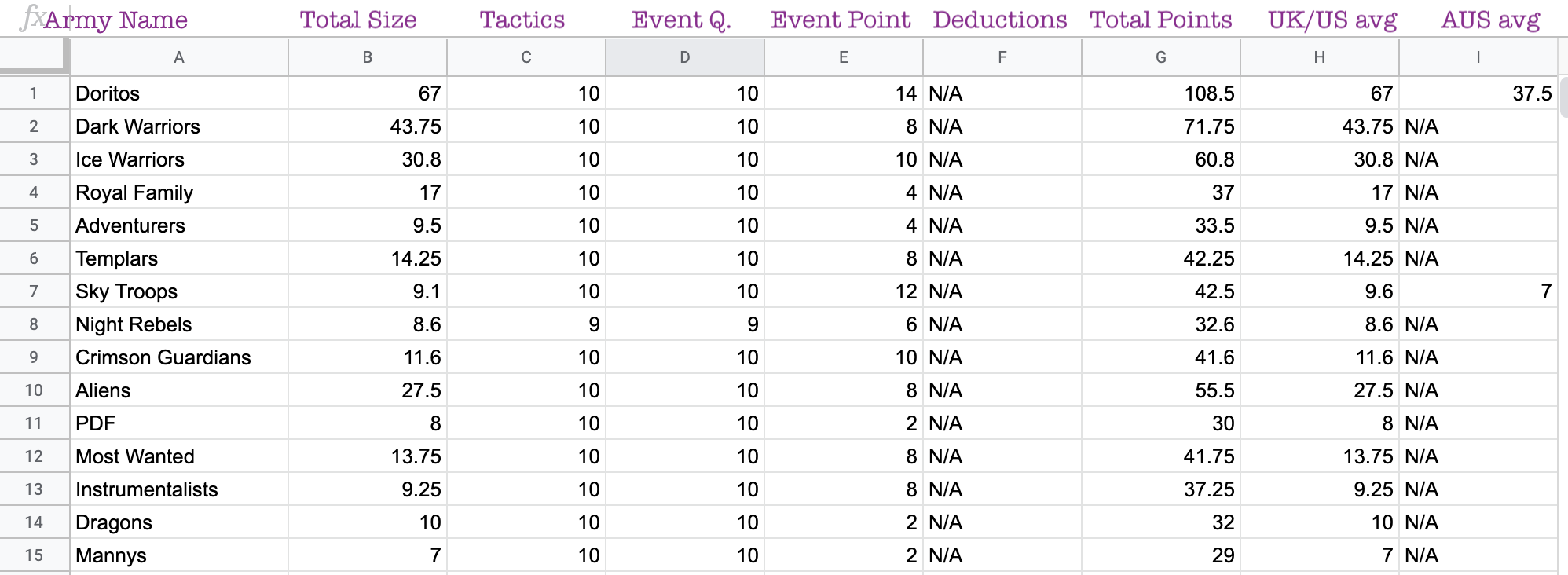
Task: Select Doritos total points 108.5 cell
Action: [1161, 93]
